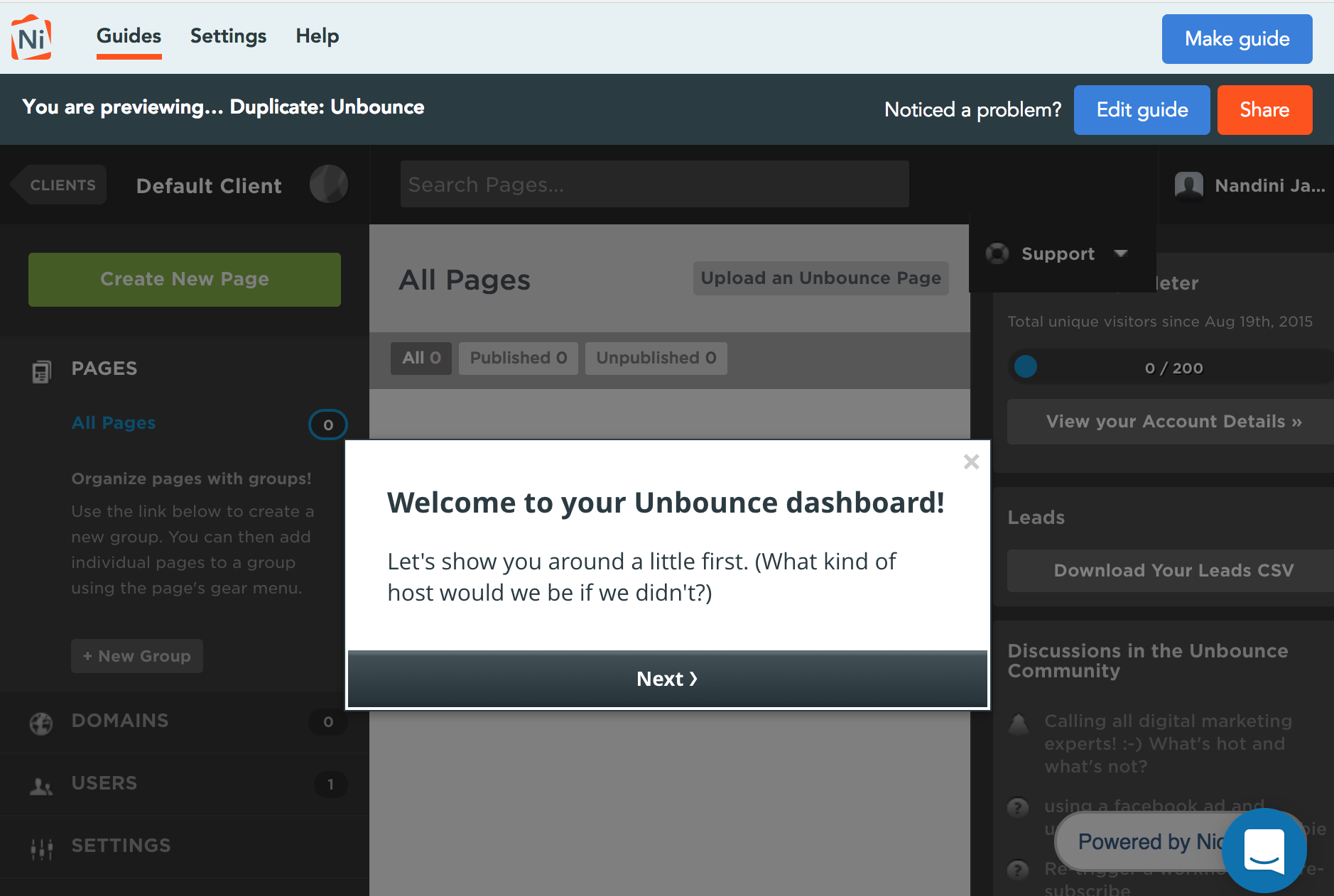Select the Unpublished 0 filter tab

(x=656, y=358)
